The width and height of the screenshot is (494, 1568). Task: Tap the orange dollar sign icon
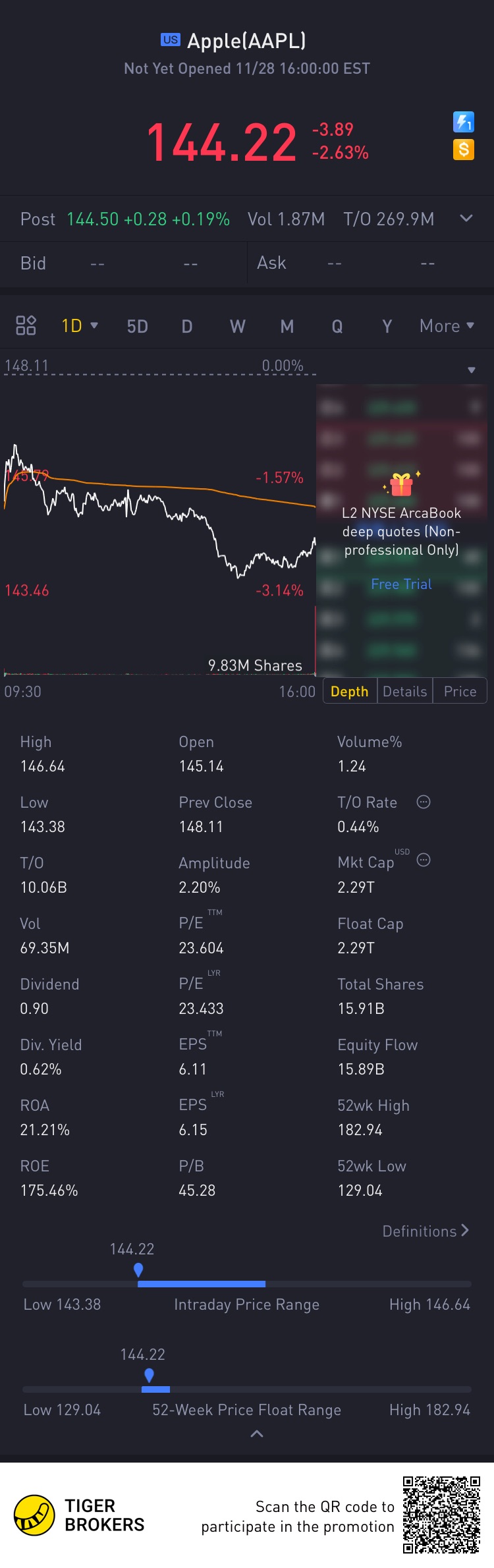point(464,150)
